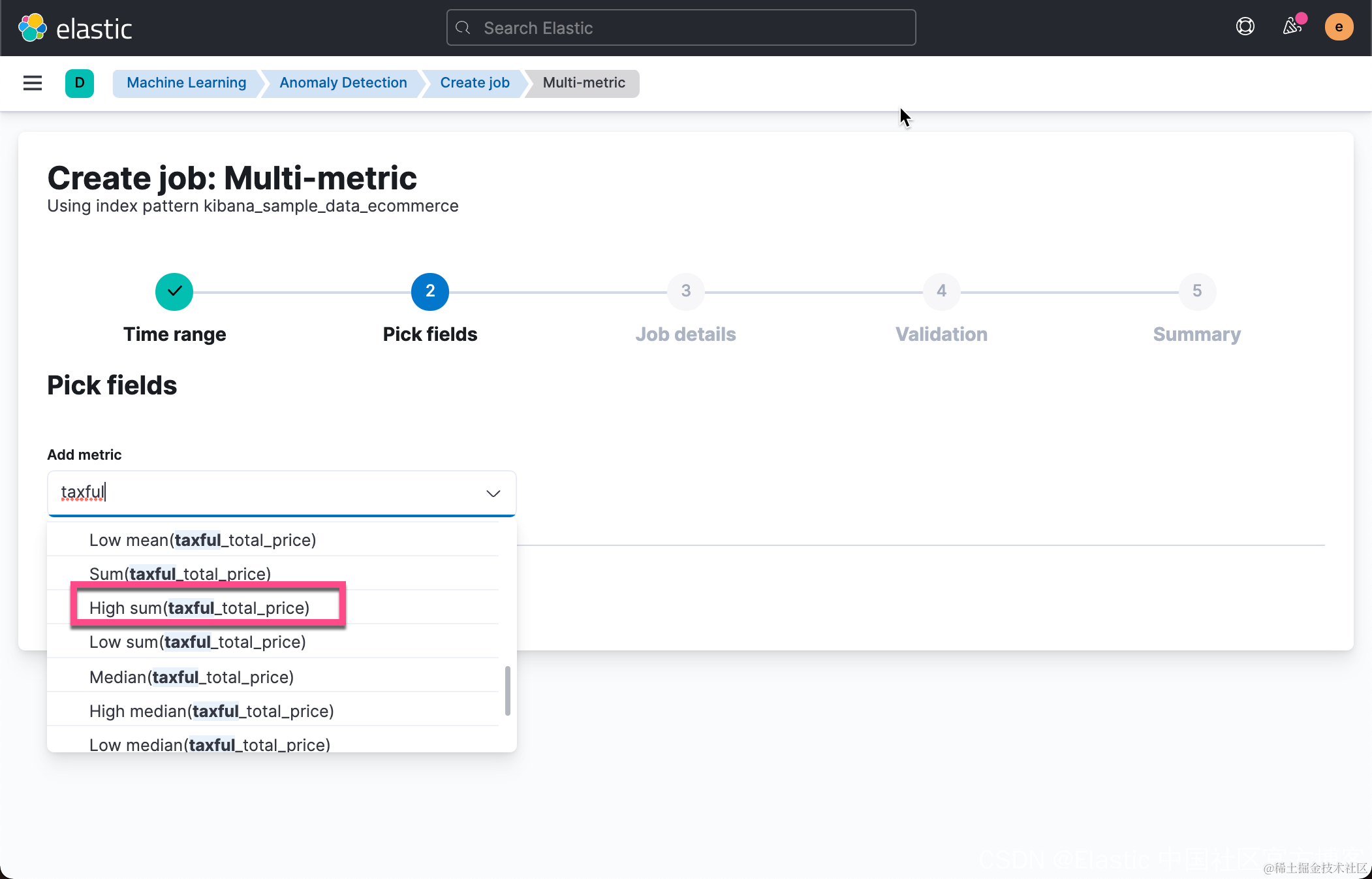Click the step 5 Summary circle
1372x879 pixels.
click(1196, 291)
